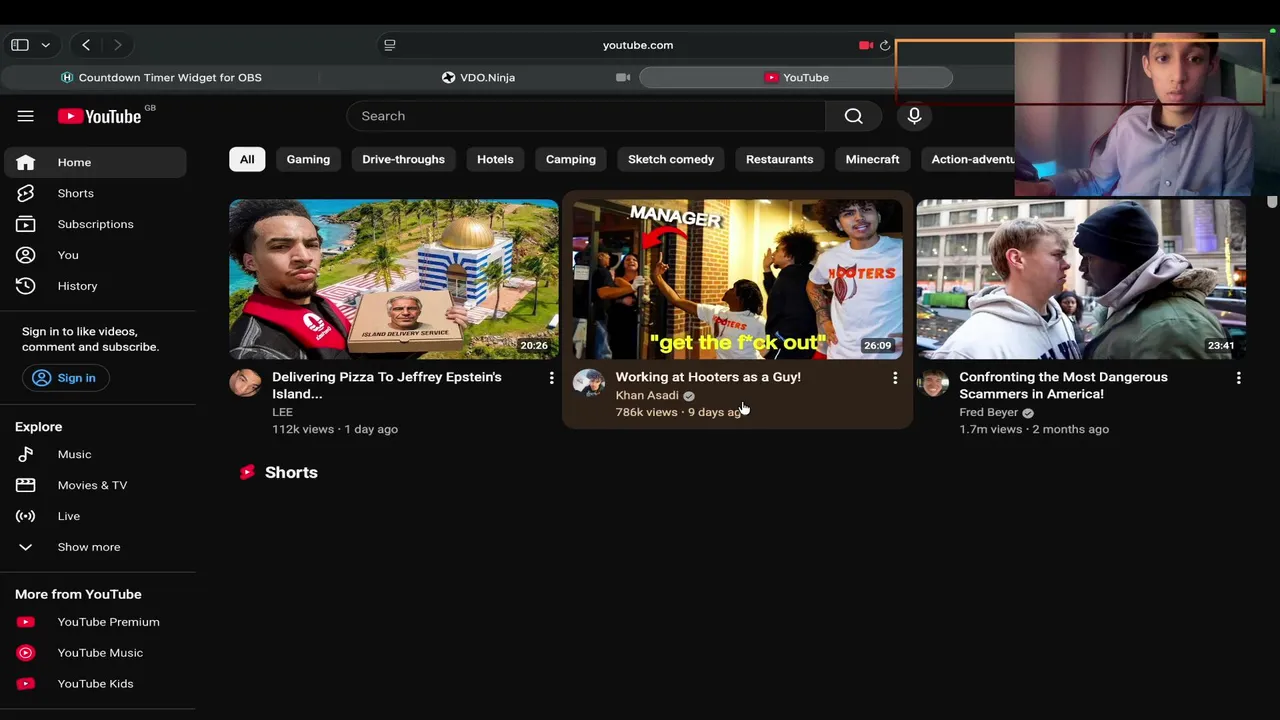Click the Shorts section heading
This screenshot has height=720, width=1280.
click(291, 472)
